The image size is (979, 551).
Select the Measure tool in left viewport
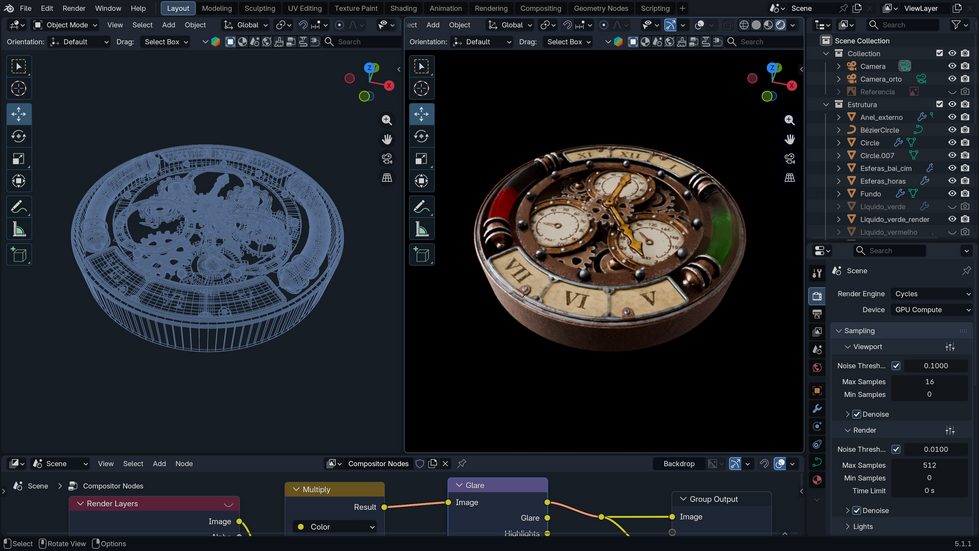19,229
